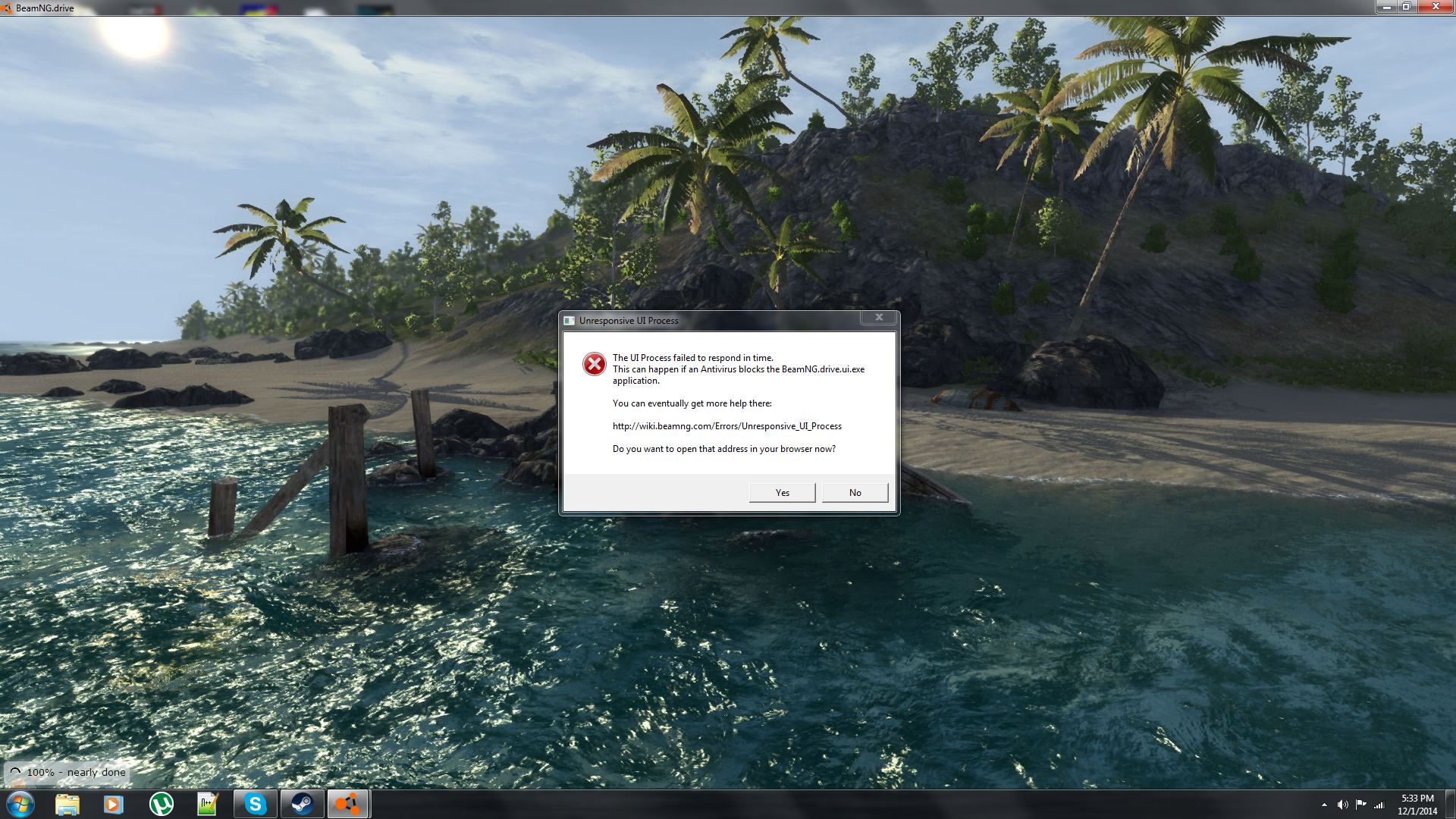Switch to Skype in the taskbar
This screenshot has height=819, width=1456.
[256, 804]
